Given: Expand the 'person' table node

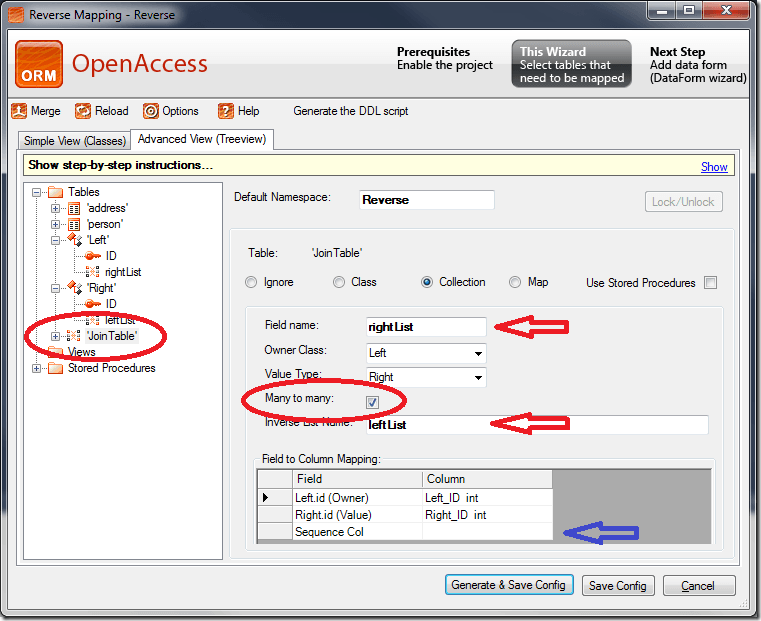Looking at the screenshot, I should click(55, 225).
